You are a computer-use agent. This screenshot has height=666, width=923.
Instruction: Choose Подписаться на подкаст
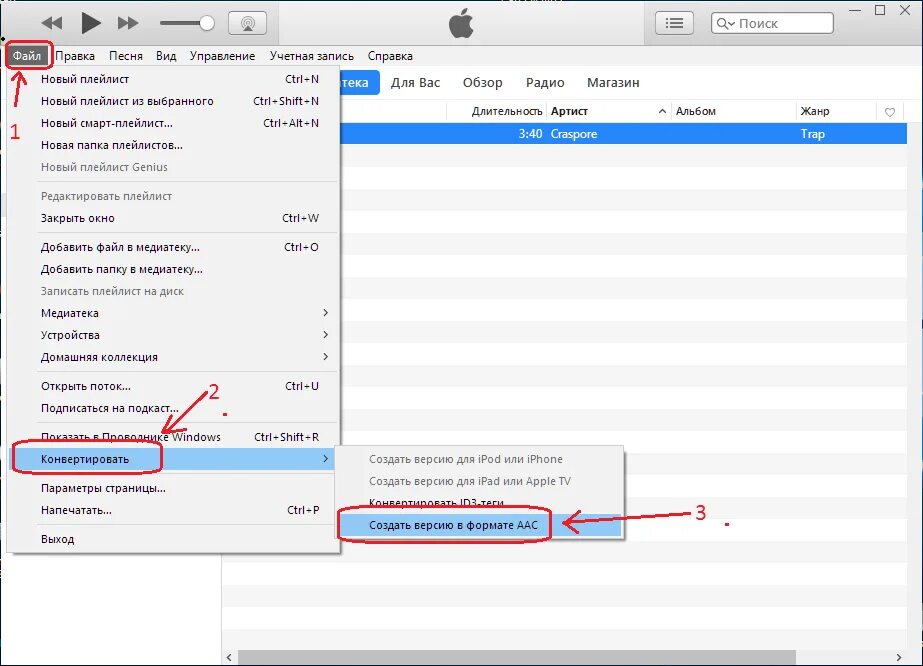(174, 407)
